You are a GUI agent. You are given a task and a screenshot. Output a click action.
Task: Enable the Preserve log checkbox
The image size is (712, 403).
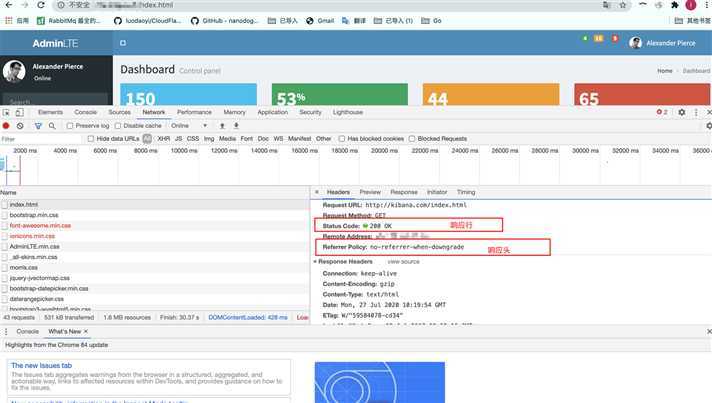[x=69, y=126]
